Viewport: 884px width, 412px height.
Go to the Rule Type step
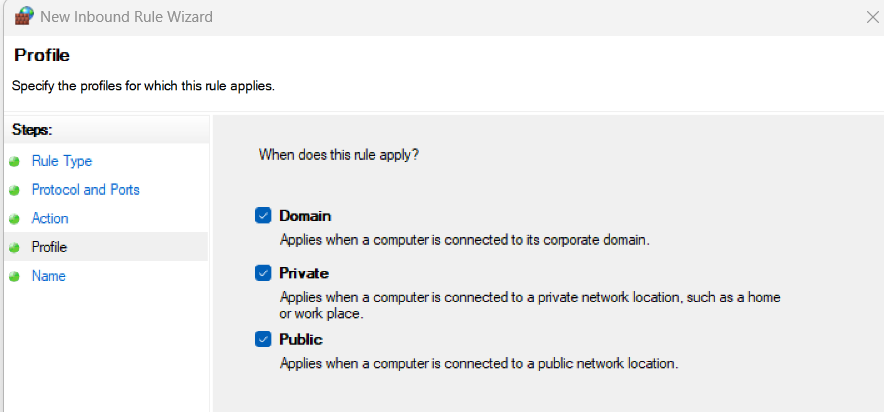(x=62, y=161)
